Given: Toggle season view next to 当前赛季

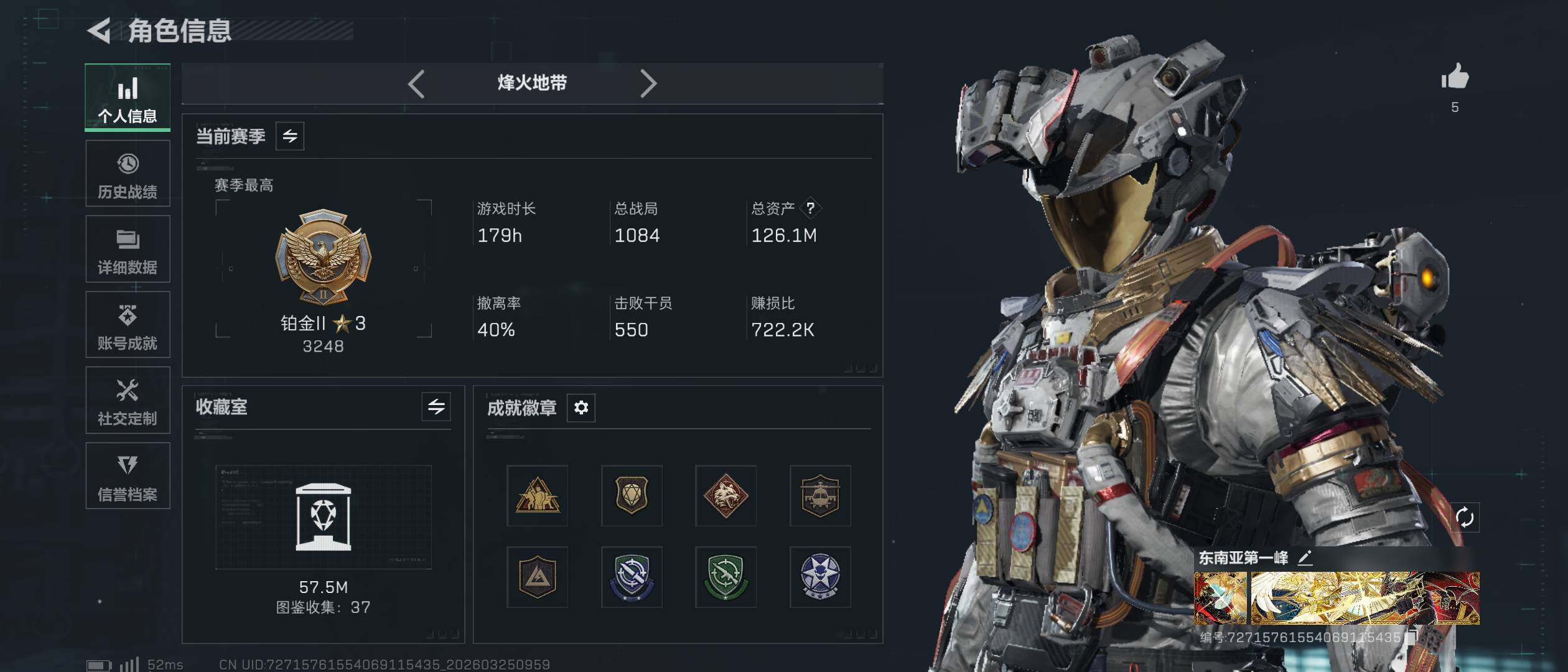Looking at the screenshot, I should pos(290,136).
